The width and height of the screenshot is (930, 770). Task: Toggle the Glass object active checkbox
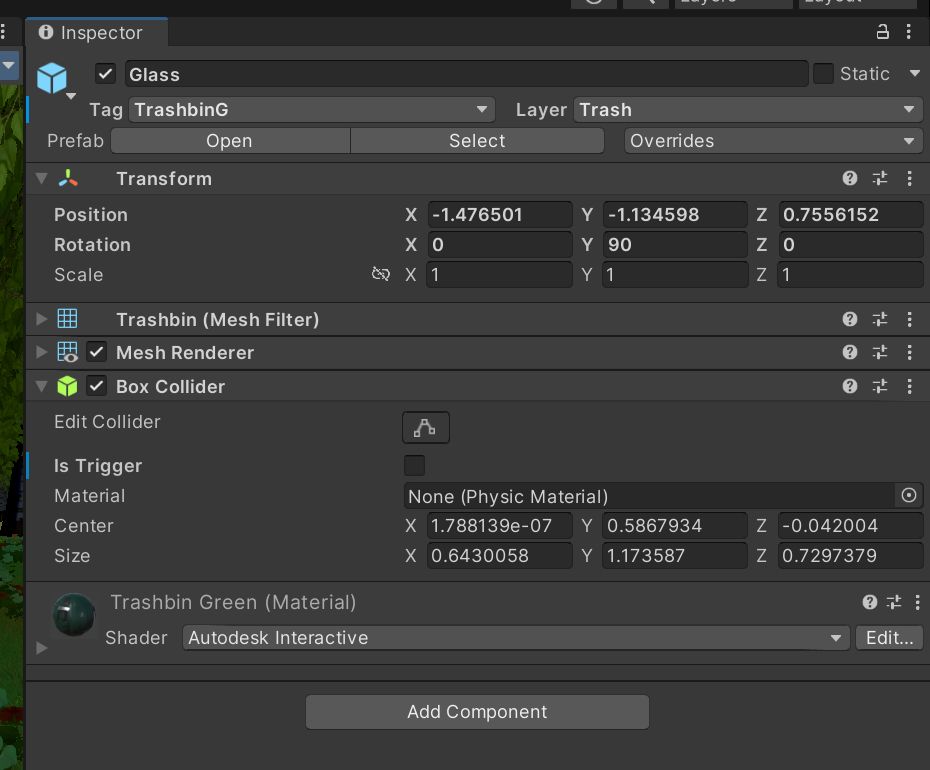click(105, 74)
